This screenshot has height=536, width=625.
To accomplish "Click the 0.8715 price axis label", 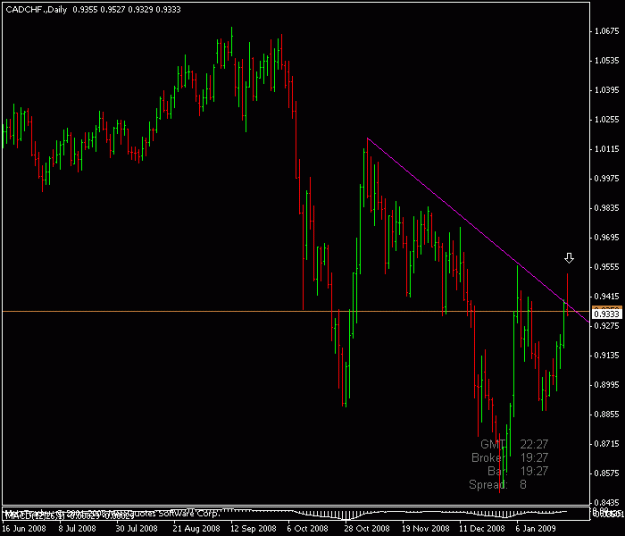I will (607, 444).
